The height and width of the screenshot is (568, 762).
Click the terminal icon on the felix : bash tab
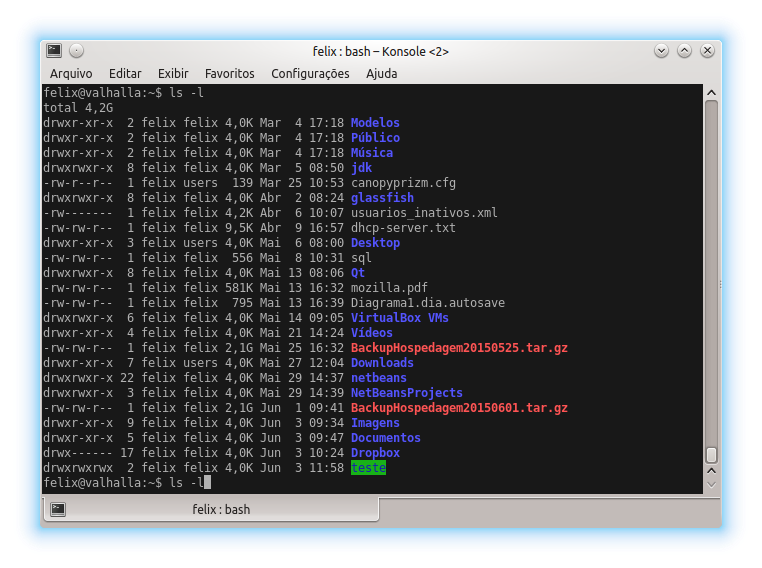(x=58, y=509)
